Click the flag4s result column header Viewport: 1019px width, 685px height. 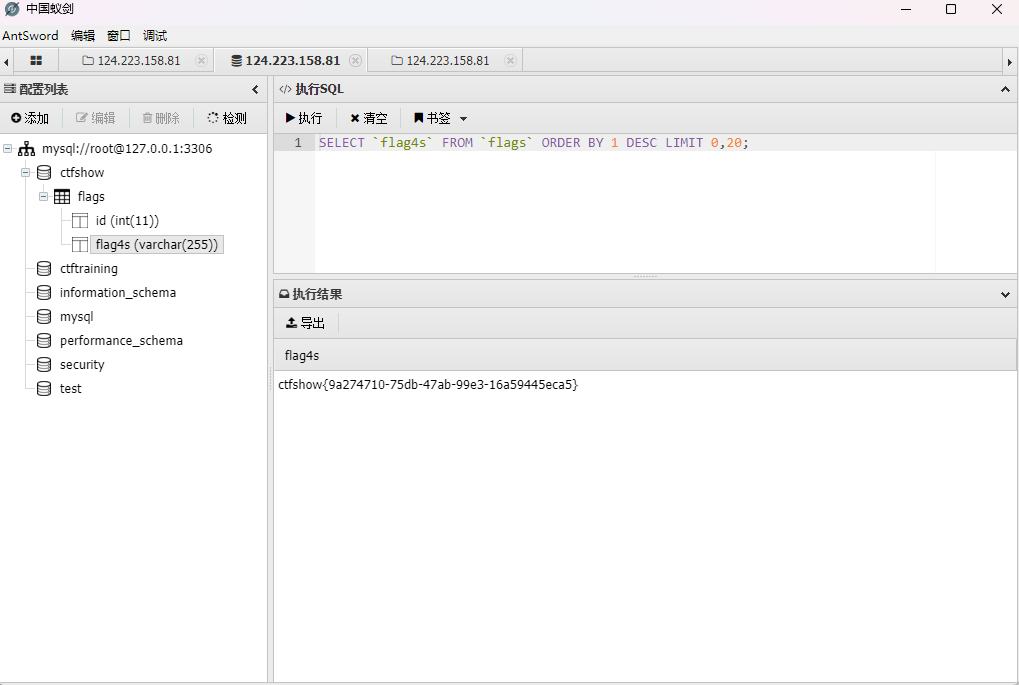(x=302, y=355)
